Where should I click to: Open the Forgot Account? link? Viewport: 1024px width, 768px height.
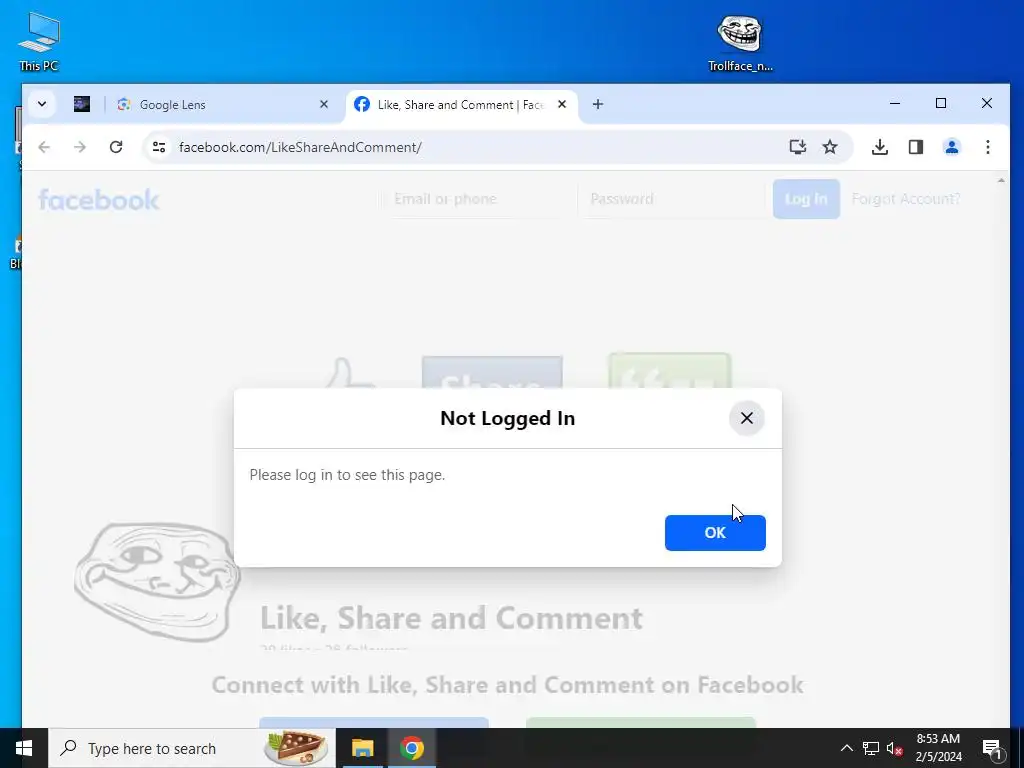(906, 199)
